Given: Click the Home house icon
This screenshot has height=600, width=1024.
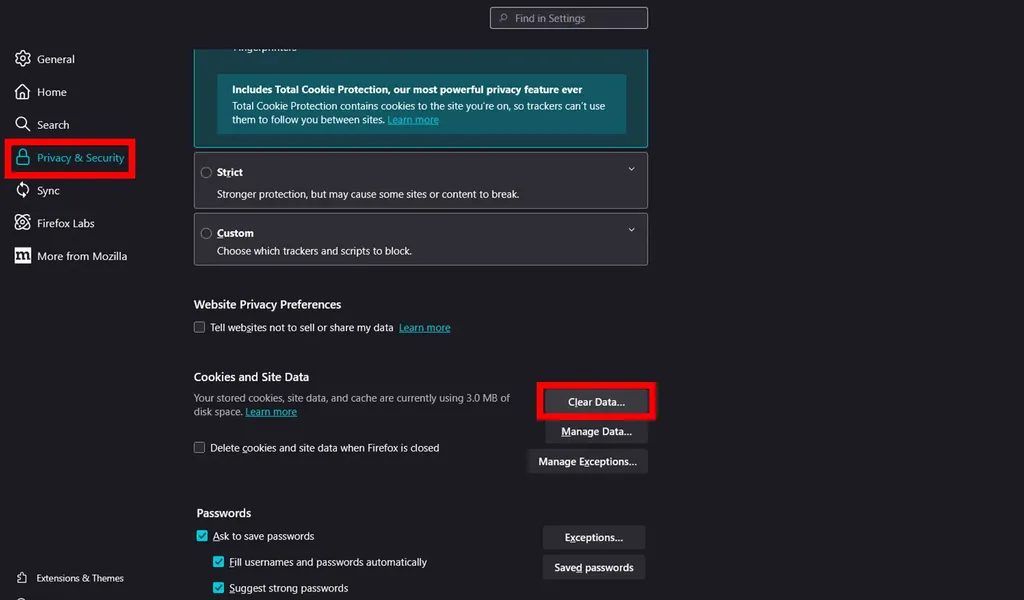Looking at the screenshot, I should 23,92.
